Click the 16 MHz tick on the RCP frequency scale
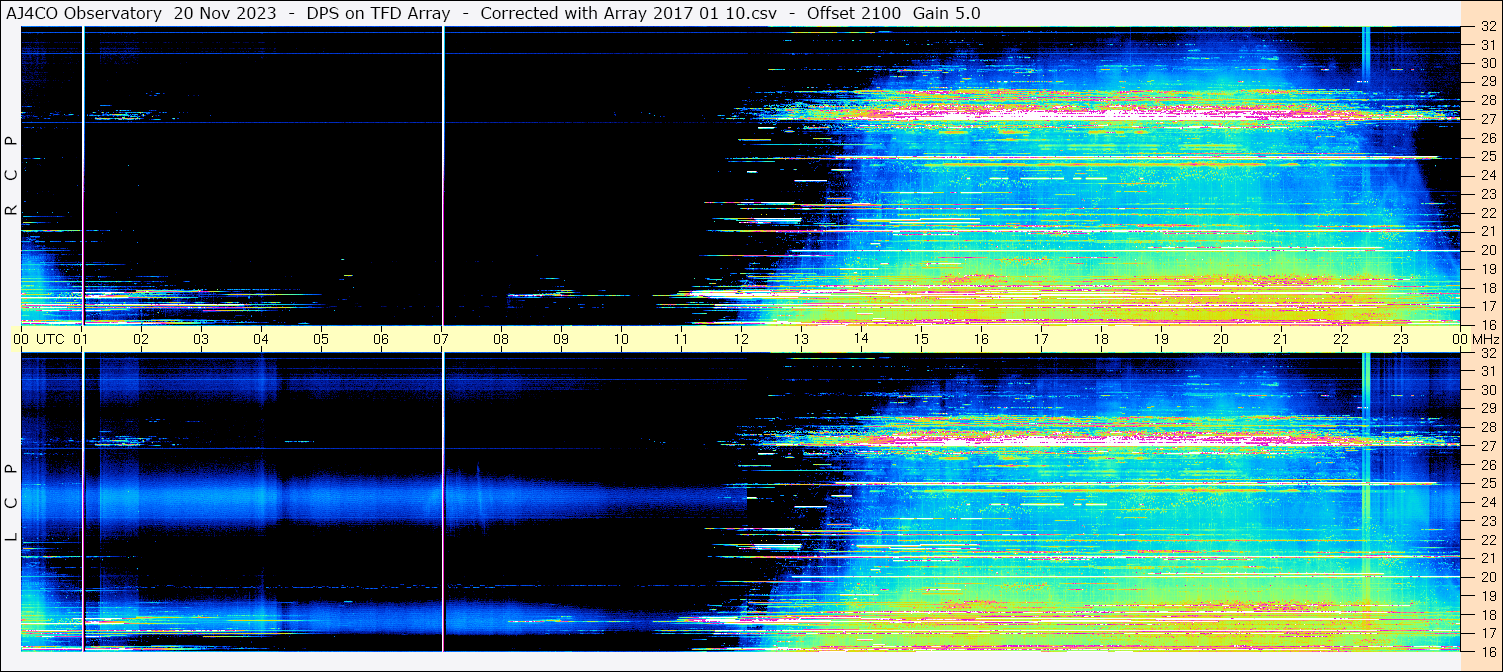1503x672 pixels. tap(1488, 324)
